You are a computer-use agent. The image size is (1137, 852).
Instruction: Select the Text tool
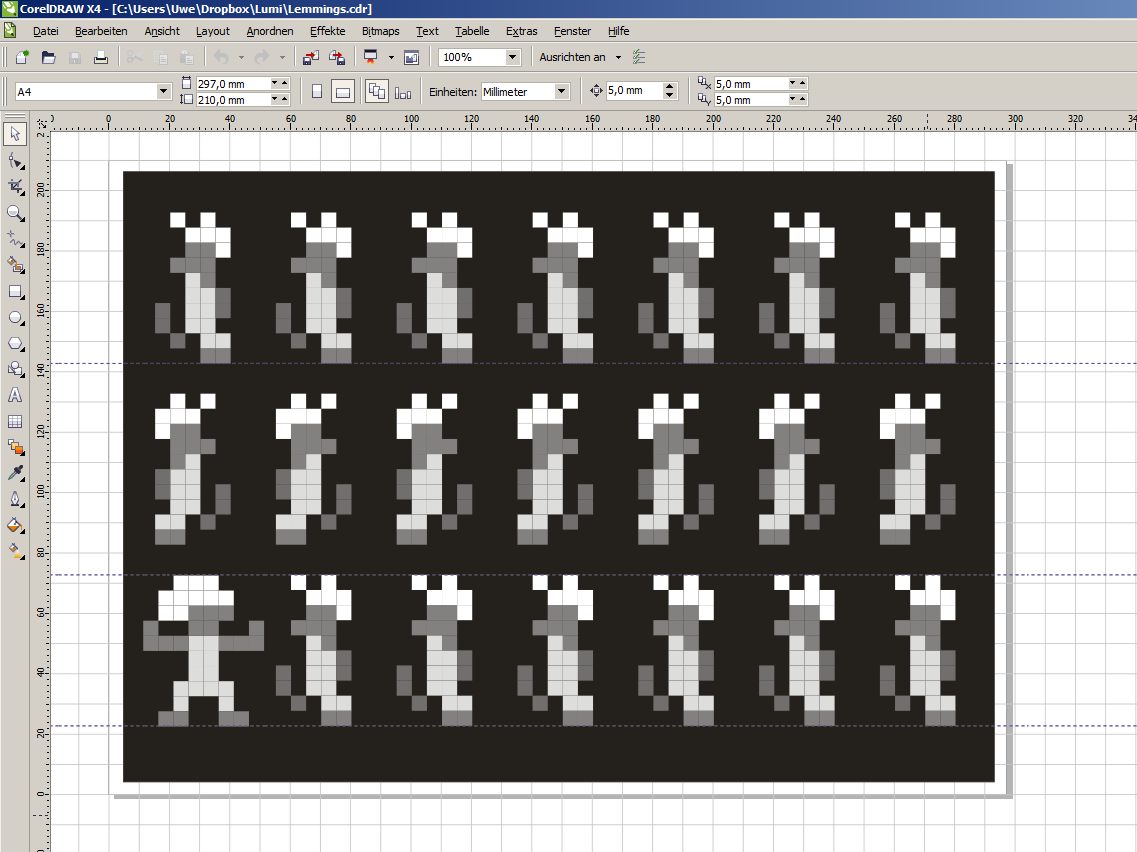[15, 395]
